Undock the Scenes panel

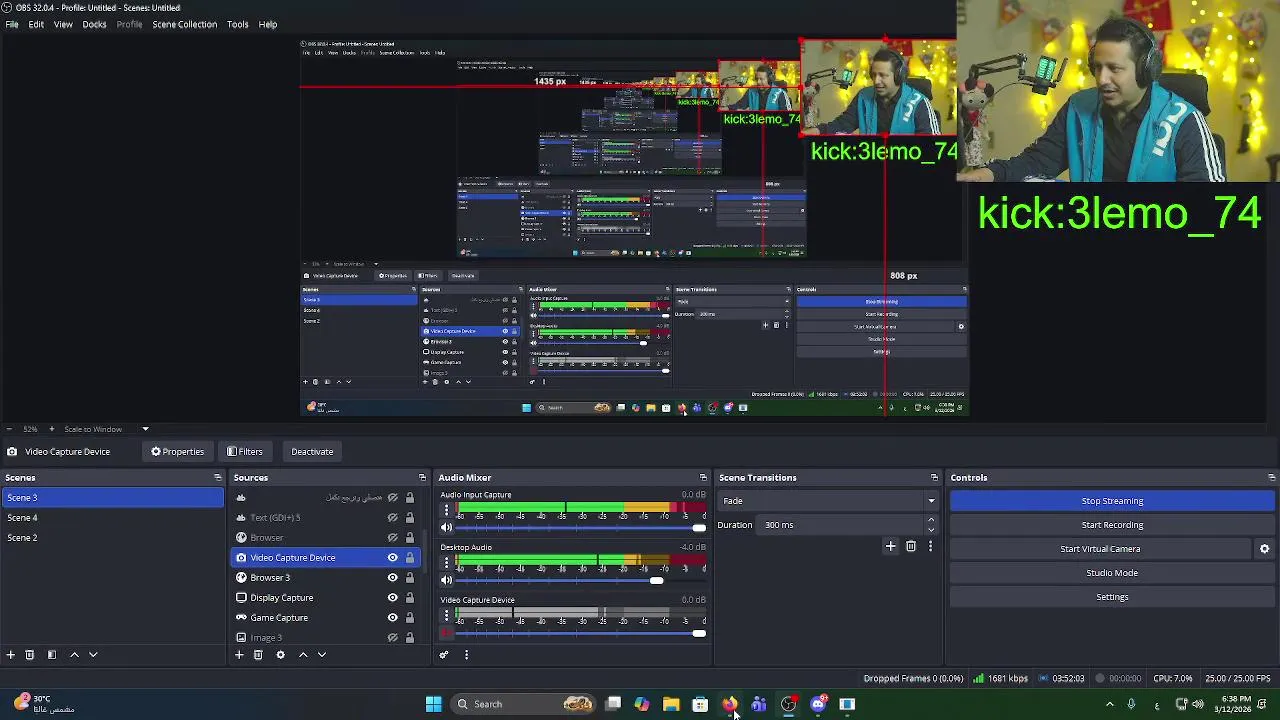(218, 478)
